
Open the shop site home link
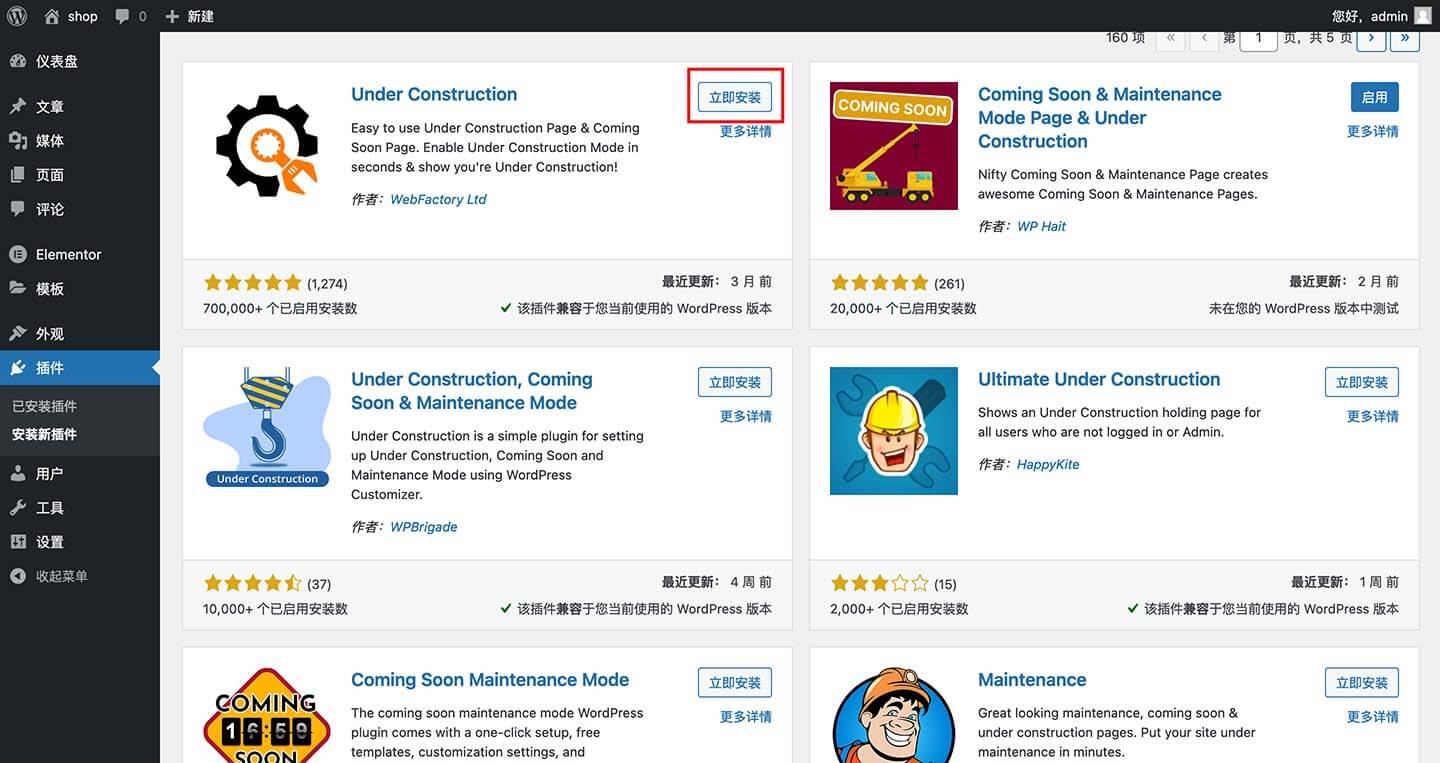click(71, 16)
